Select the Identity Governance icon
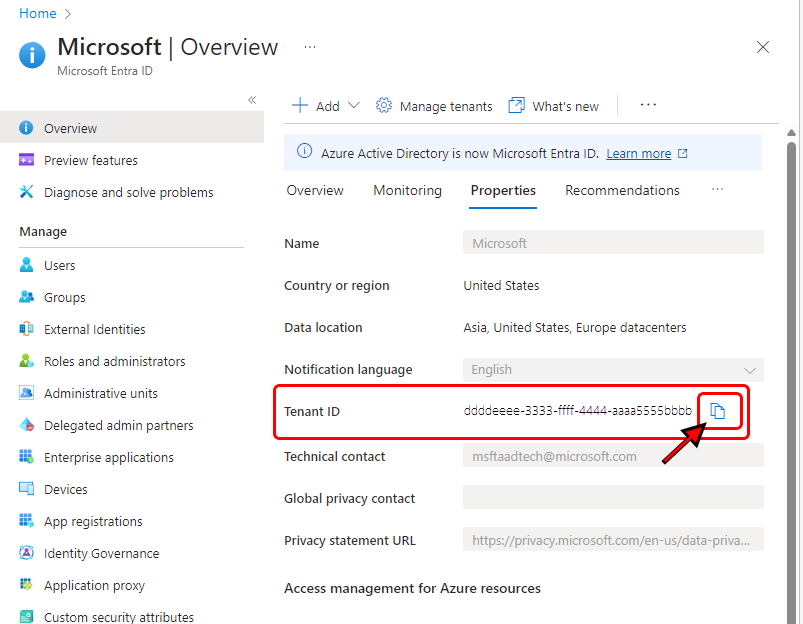The image size is (803, 624). pos(27,553)
